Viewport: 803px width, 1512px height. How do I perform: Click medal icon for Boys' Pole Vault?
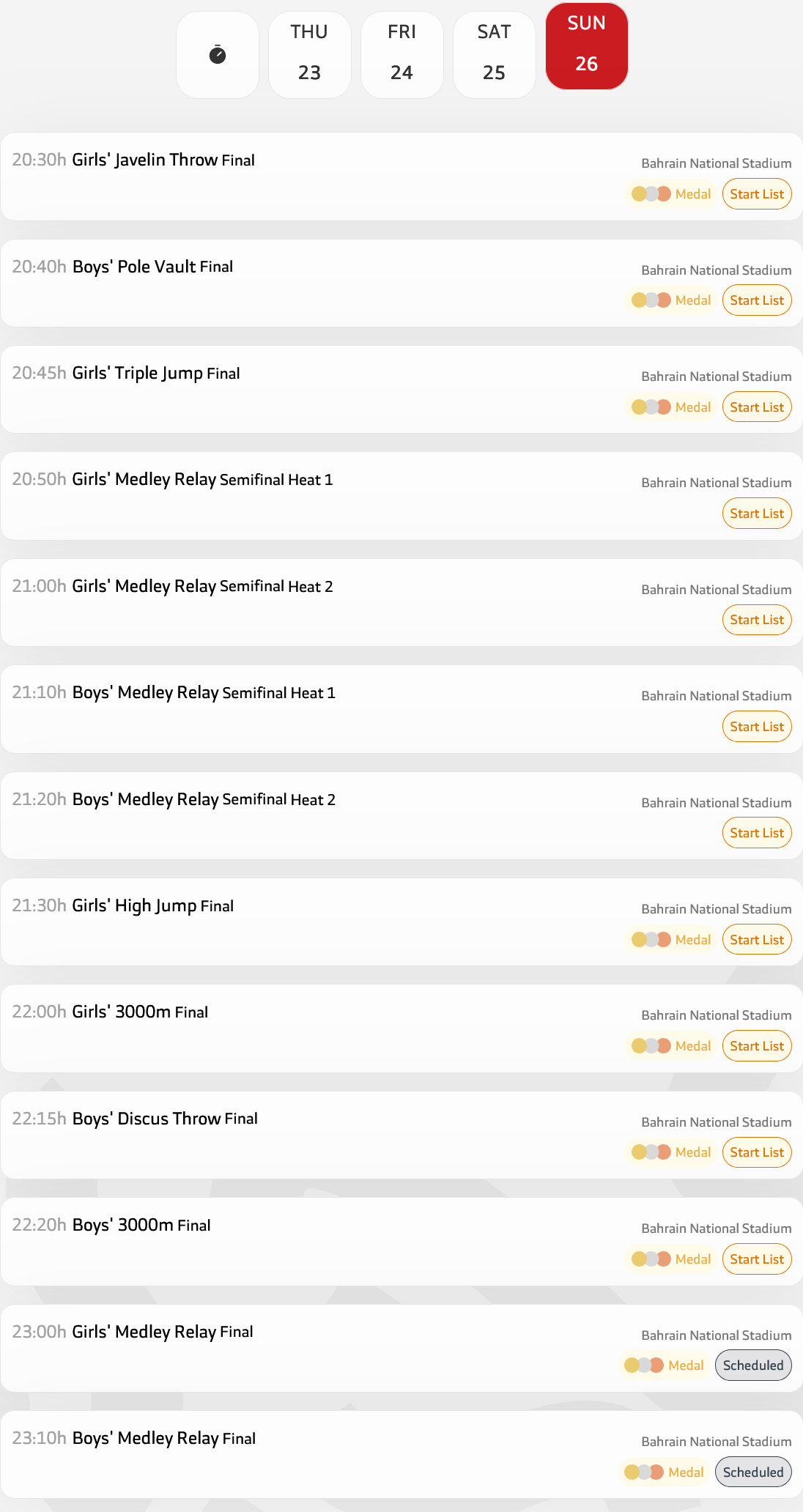pyautogui.click(x=671, y=300)
